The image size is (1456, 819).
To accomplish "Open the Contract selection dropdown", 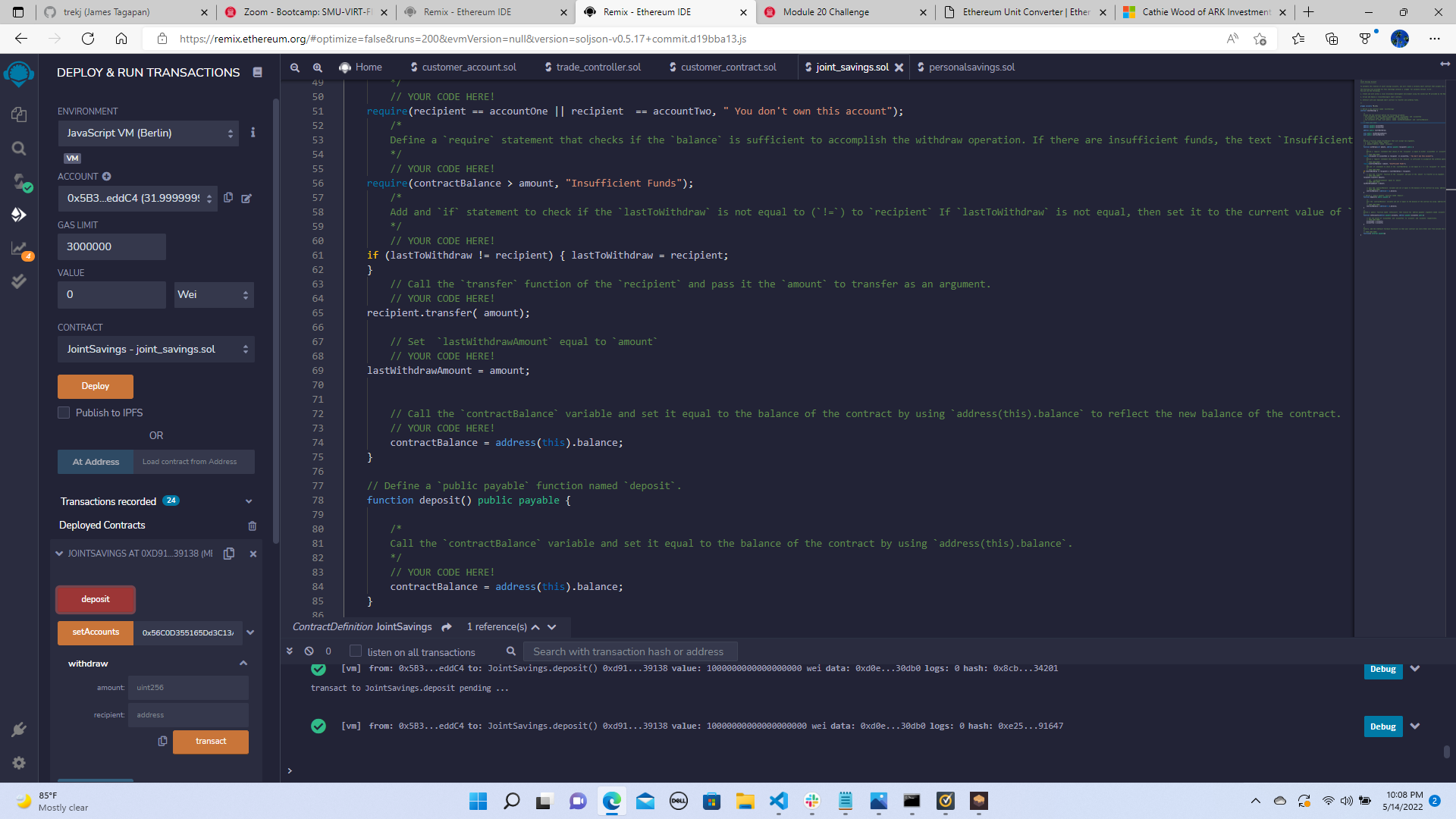I will (155, 349).
